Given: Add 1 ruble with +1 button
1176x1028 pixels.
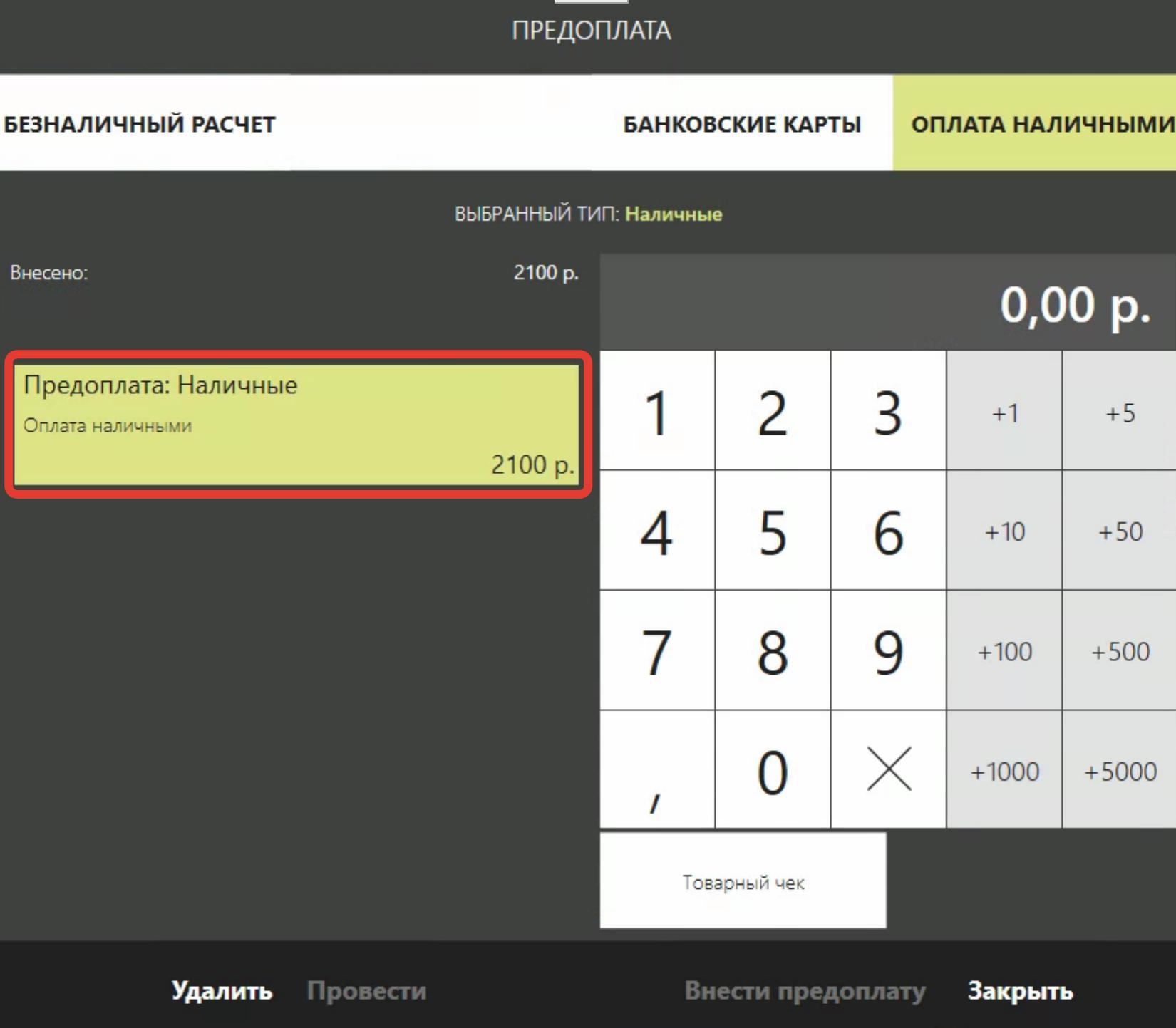Looking at the screenshot, I should 1004,412.
